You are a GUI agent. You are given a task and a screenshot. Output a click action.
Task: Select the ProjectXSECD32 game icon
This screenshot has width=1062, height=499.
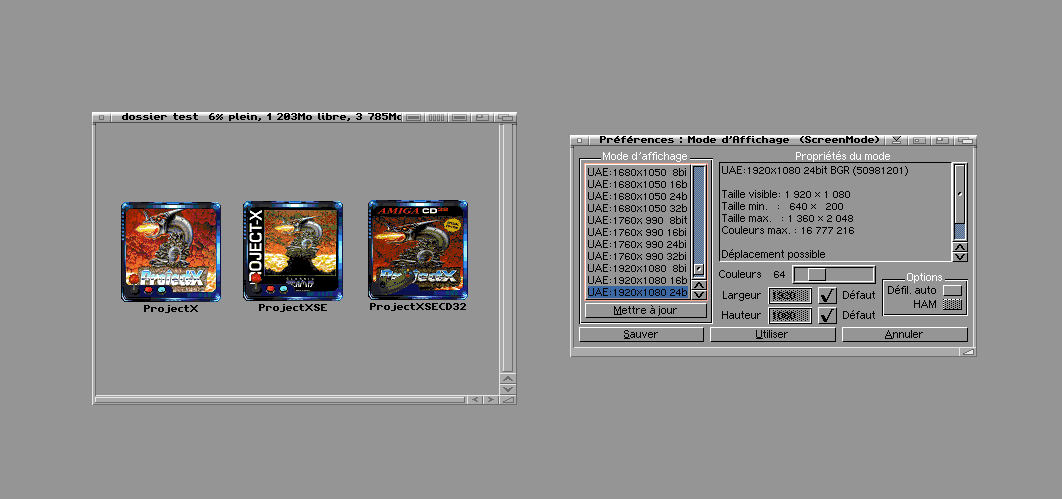click(x=418, y=250)
